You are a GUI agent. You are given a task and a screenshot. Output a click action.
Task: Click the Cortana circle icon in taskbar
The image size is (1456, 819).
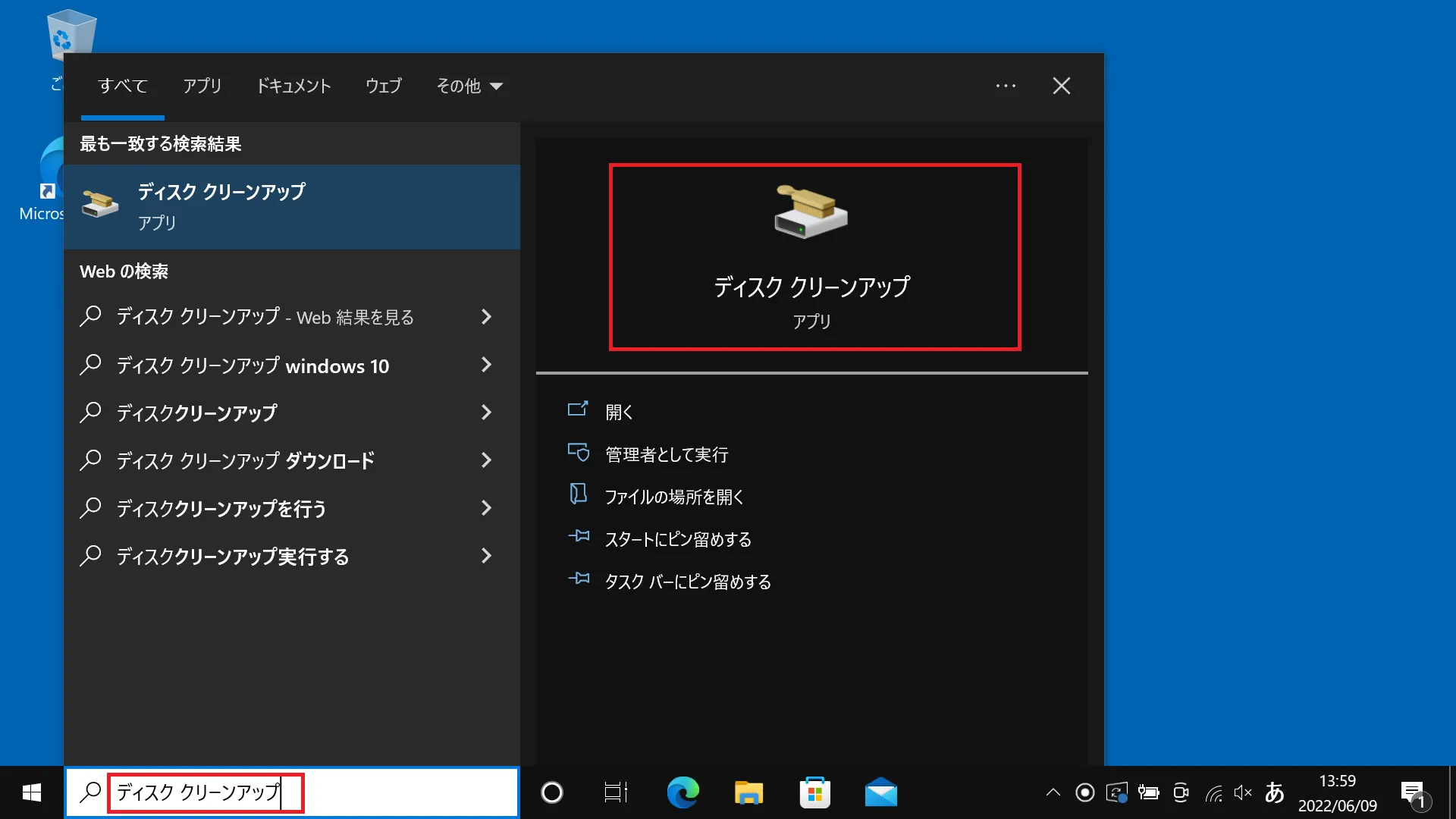click(x=552, y=792)
